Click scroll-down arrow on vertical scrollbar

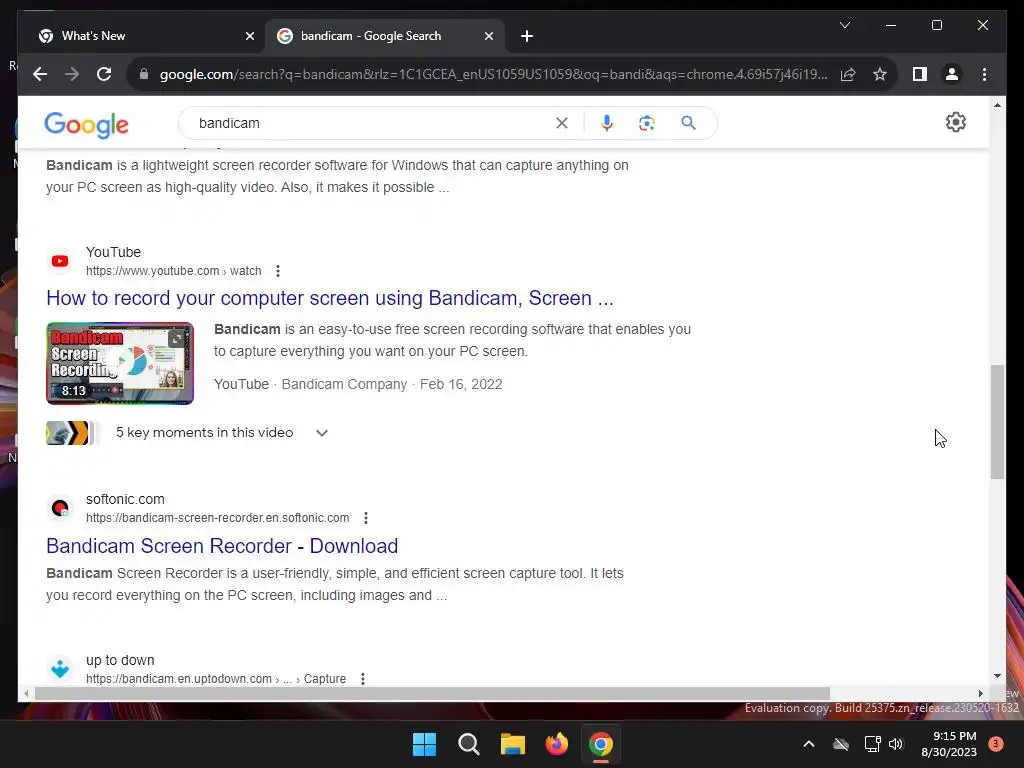point(997,677)
